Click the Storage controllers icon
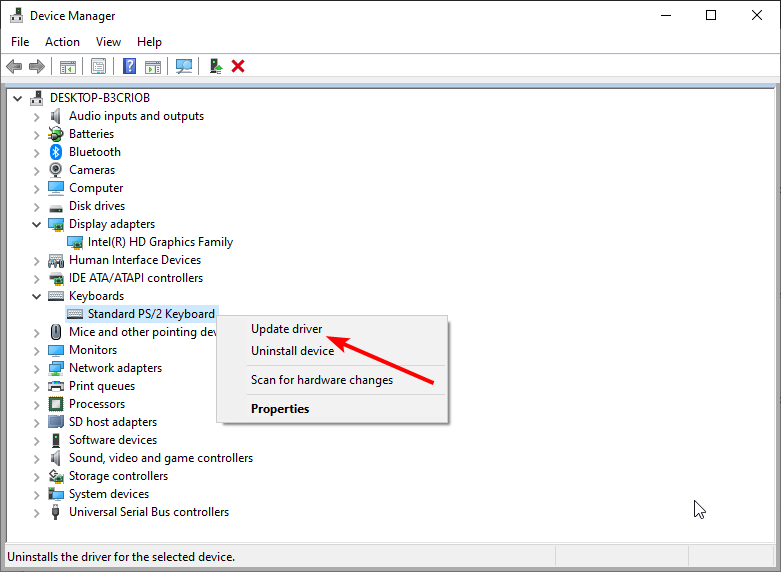781x572 pixels. 56,476
